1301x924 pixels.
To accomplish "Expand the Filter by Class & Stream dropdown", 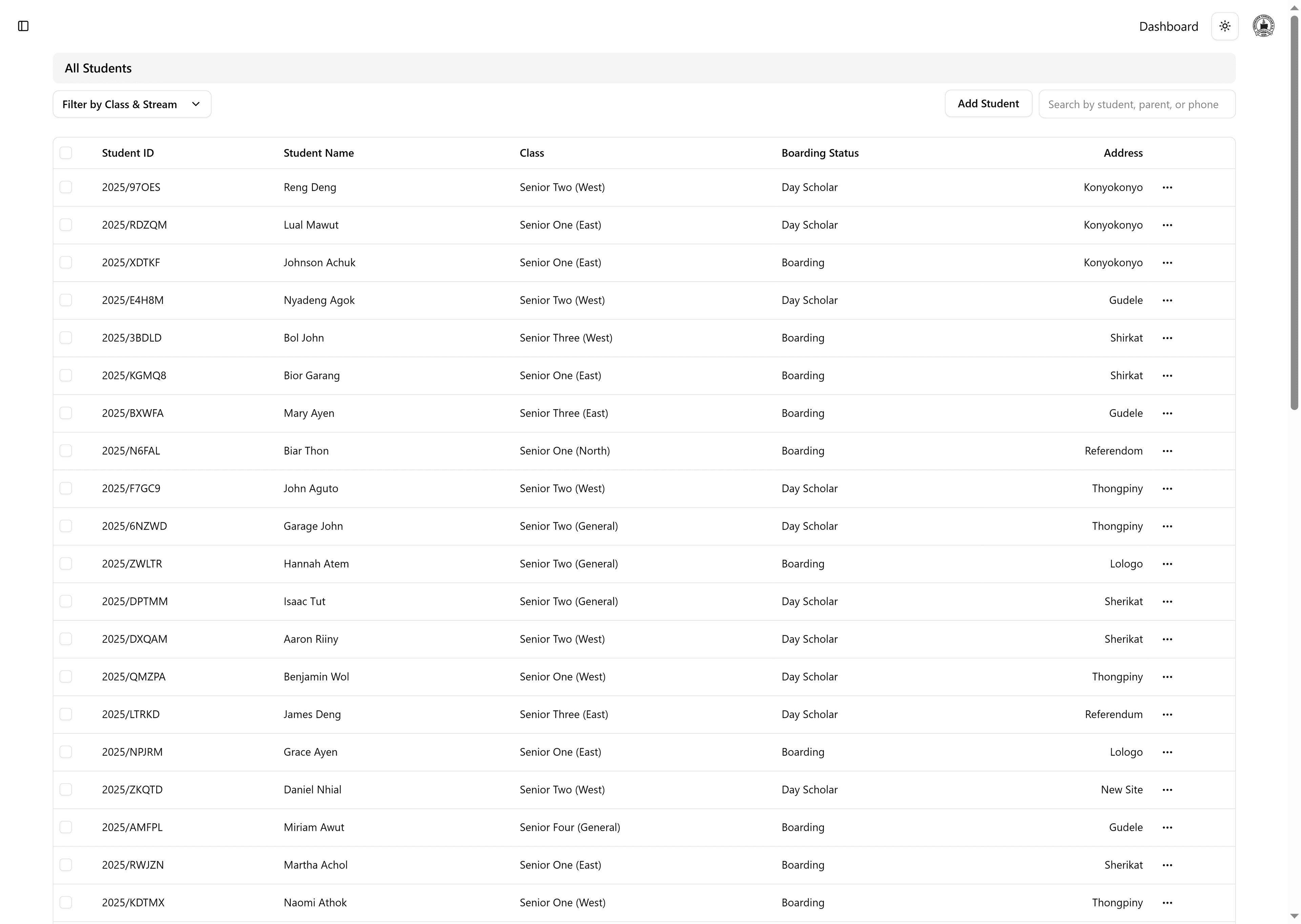I will click(131, 104).
